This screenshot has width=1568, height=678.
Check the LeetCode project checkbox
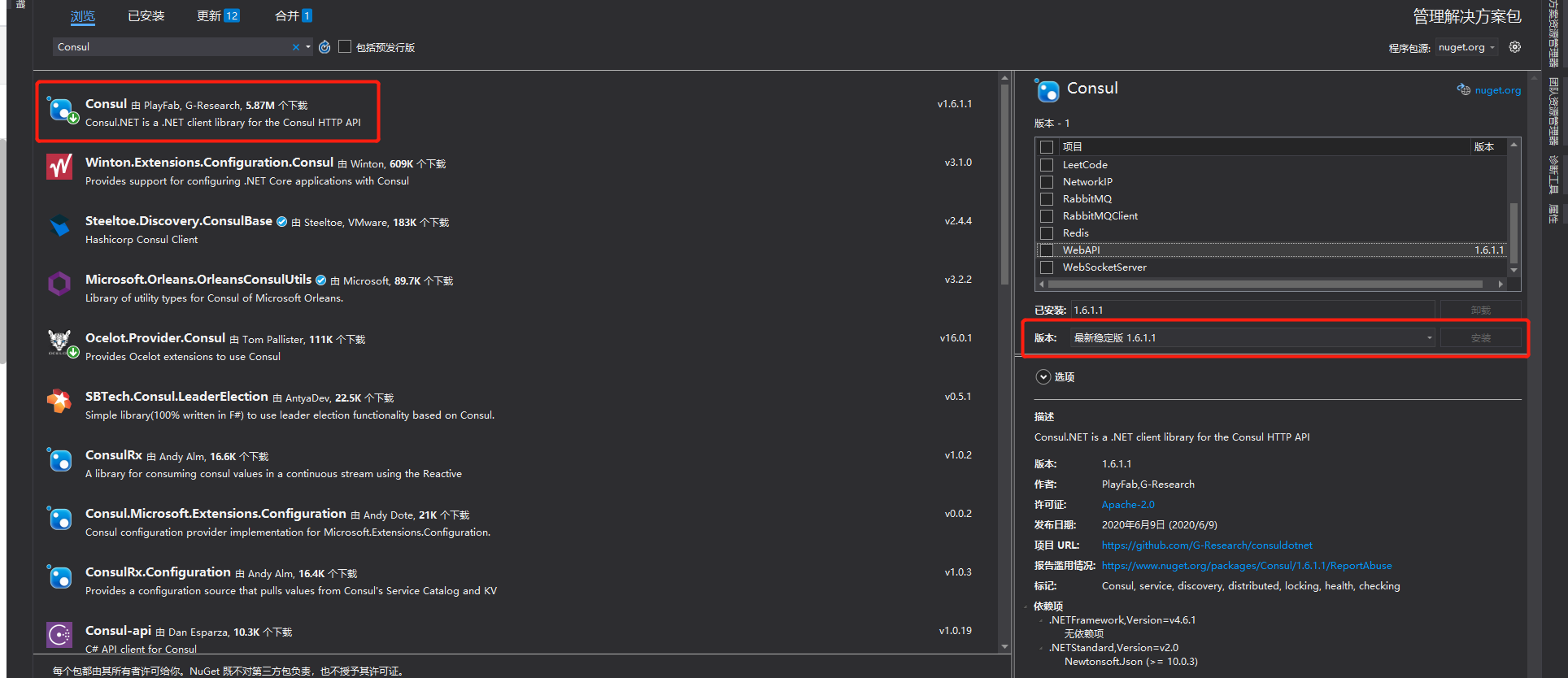pyautogui.click(x=1047, y=165)
